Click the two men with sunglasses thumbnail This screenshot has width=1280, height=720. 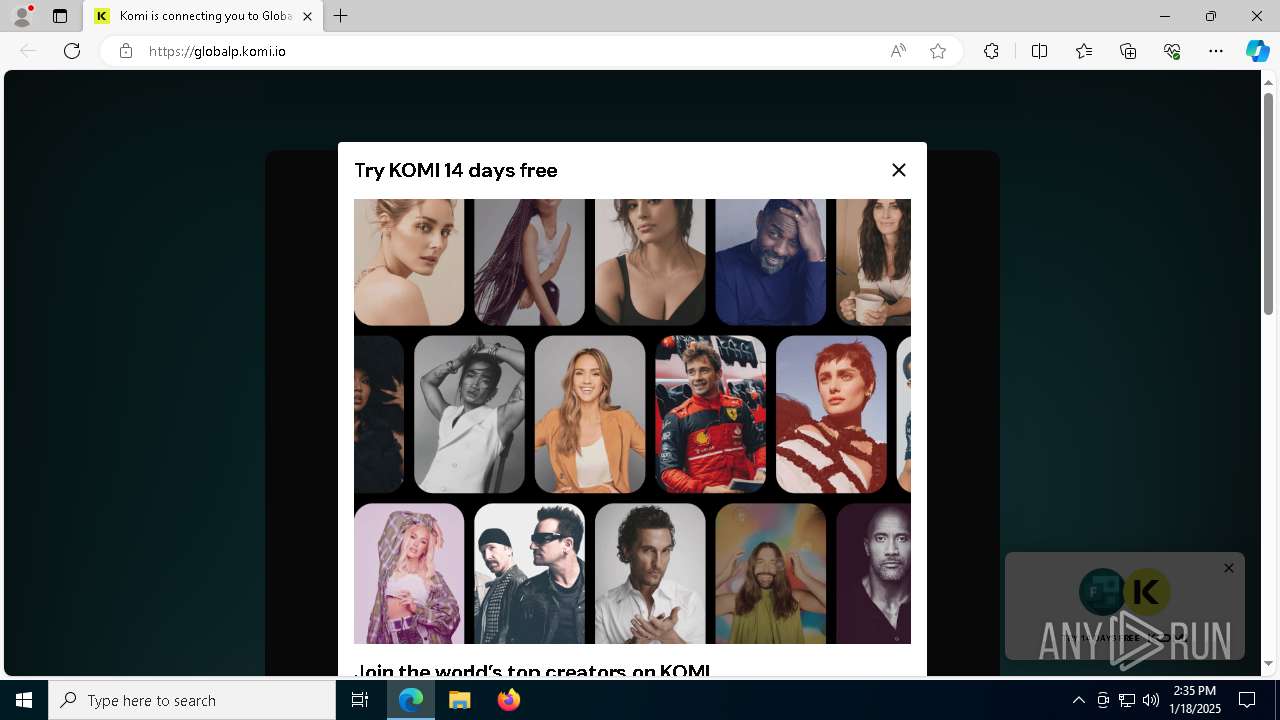(529, 574)
